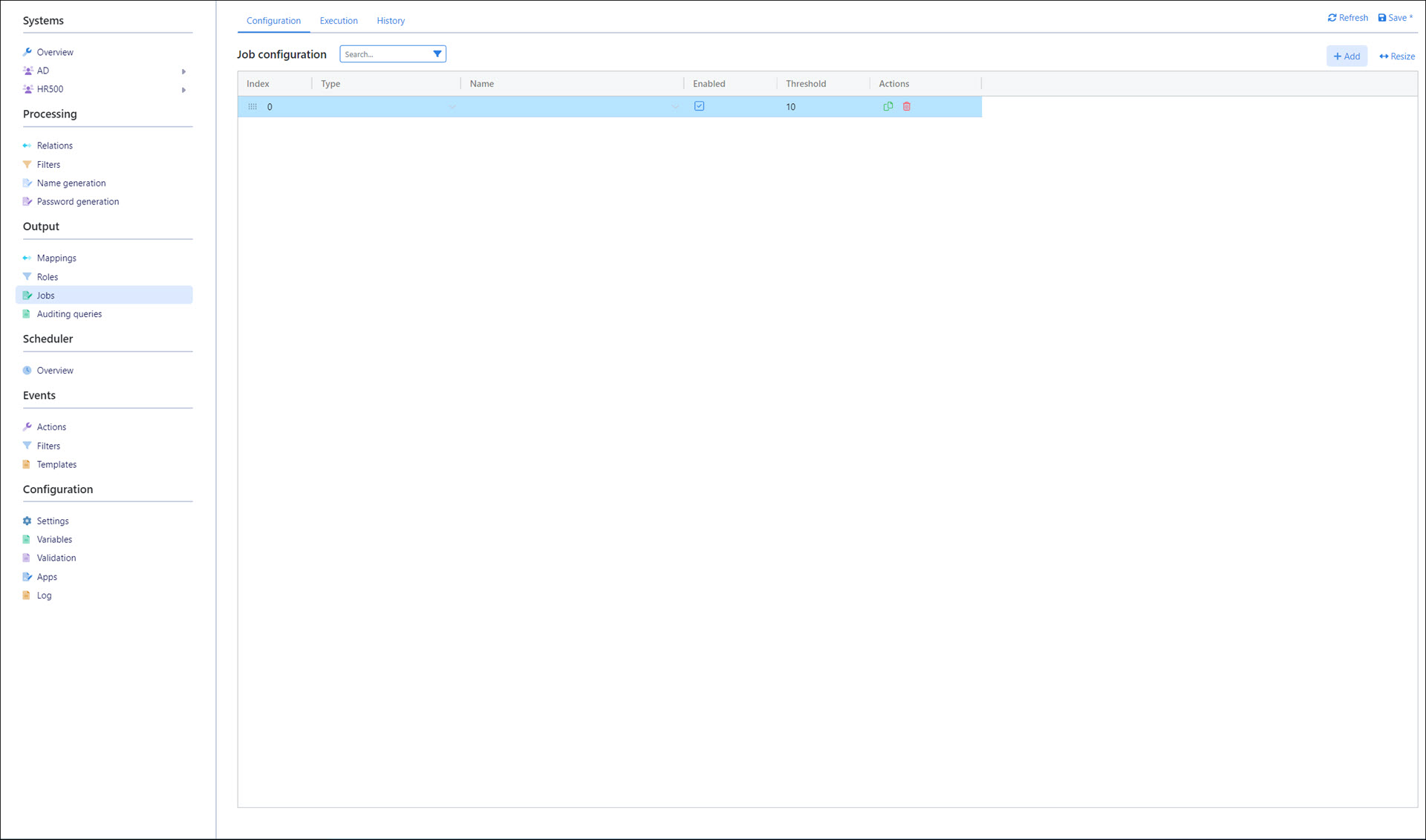This screenshot has height=840, width=1426.
Task: Open the Type dropdown in row 0
Action: pos(452,107)
